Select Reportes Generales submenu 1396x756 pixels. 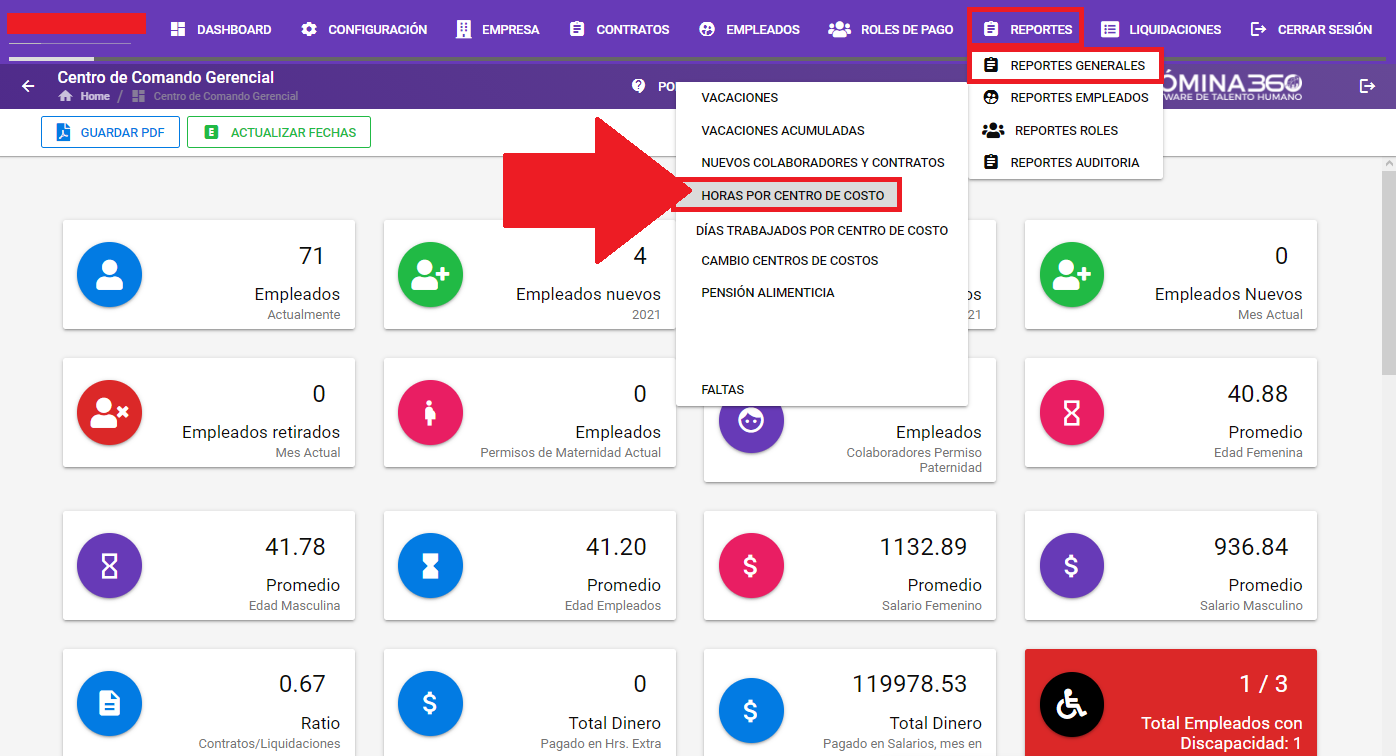[x=1065, y=66]
